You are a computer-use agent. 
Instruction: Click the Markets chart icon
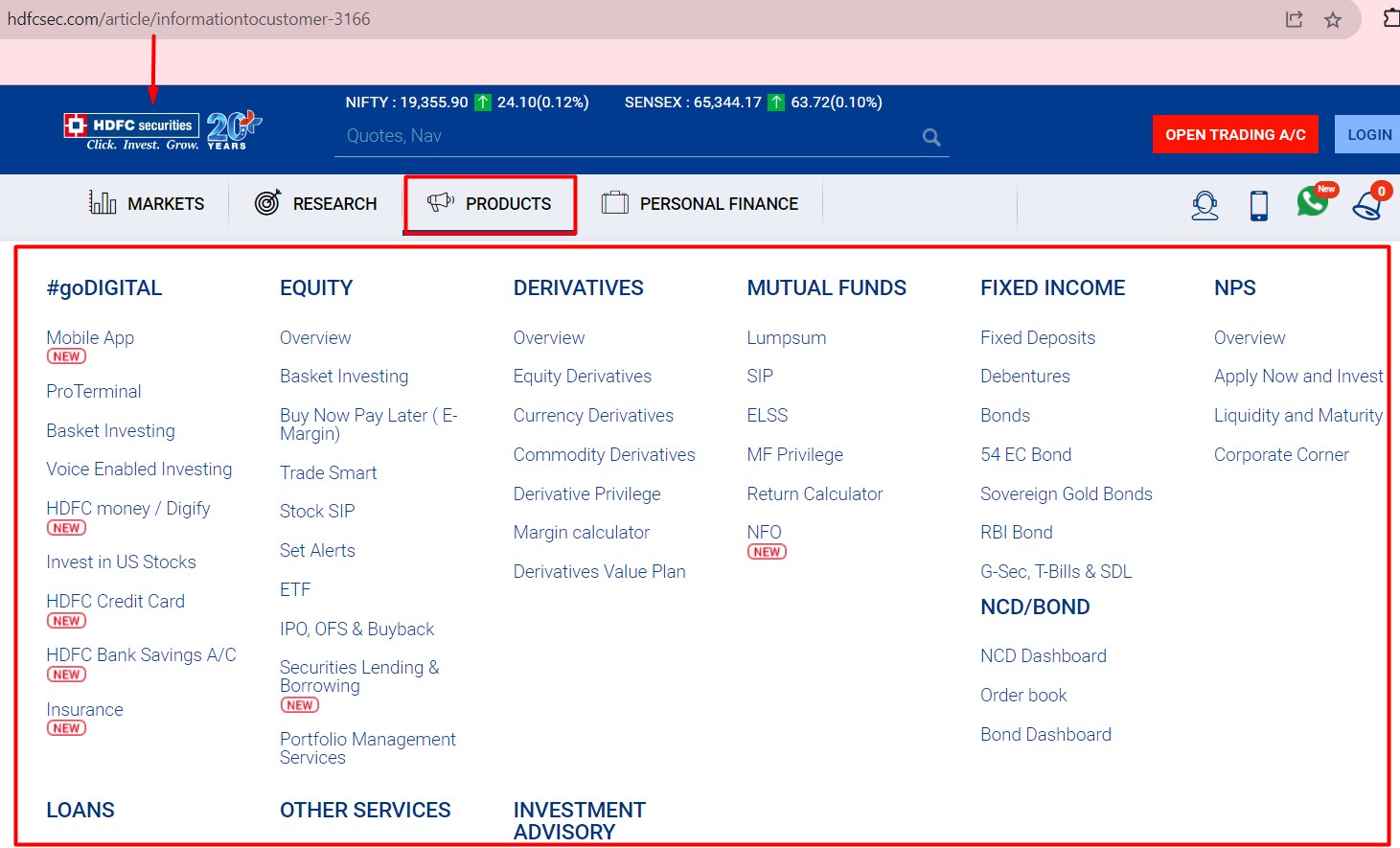point(103,202)
